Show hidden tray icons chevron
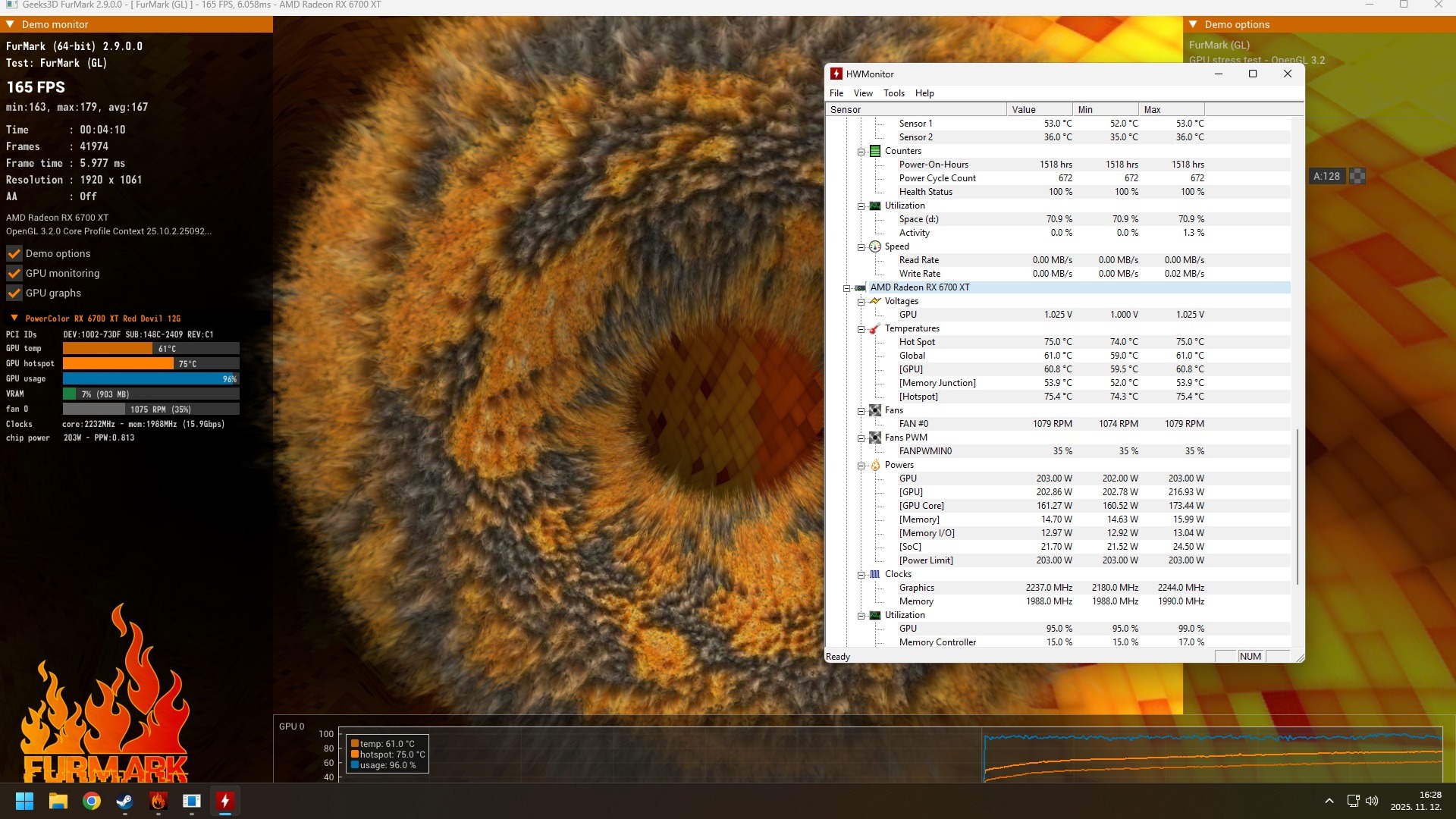This screenshot has height=819, width=1456. (x=1329, y=801)
